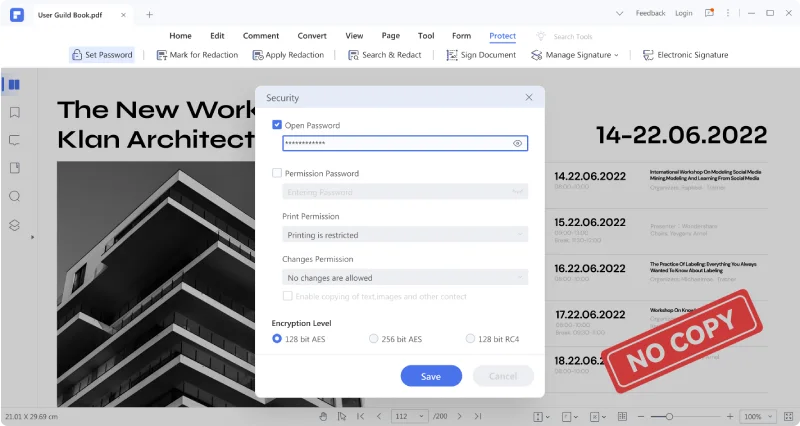The height and width of the screenshot is (426, 800).
Task: Enable the Permission Password checkbox
Action: coord(277,173)
